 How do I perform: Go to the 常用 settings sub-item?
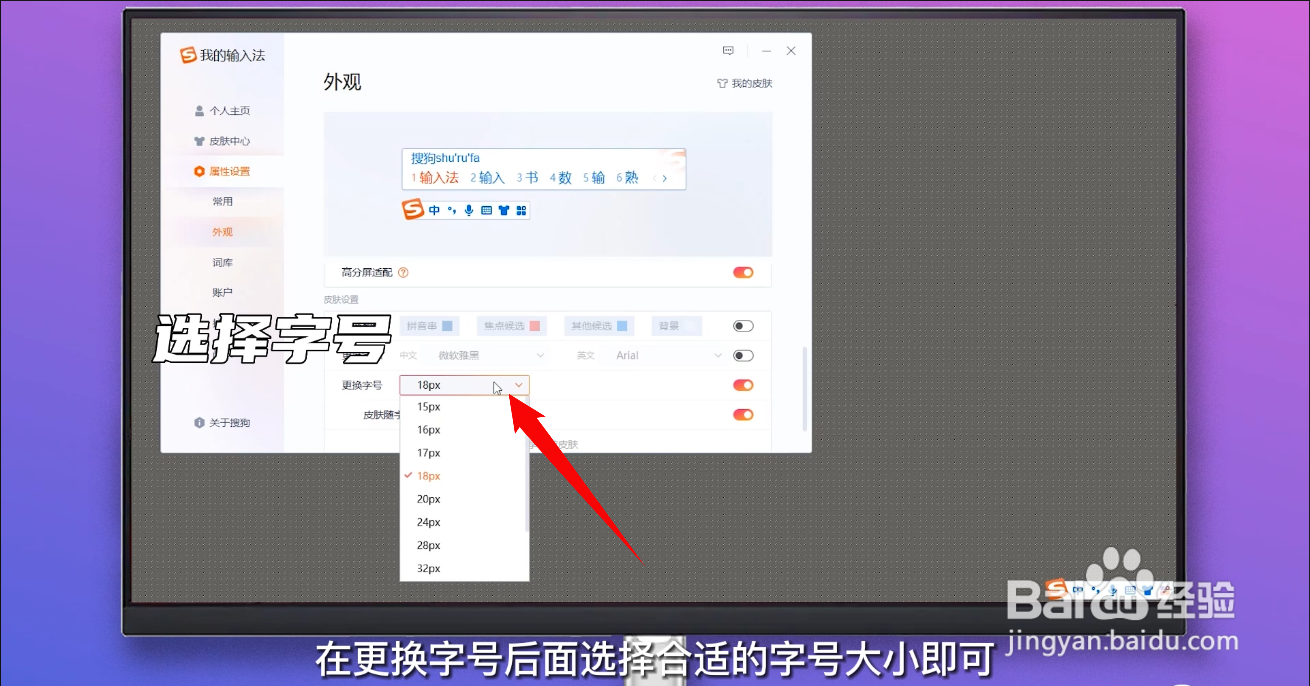222,201
